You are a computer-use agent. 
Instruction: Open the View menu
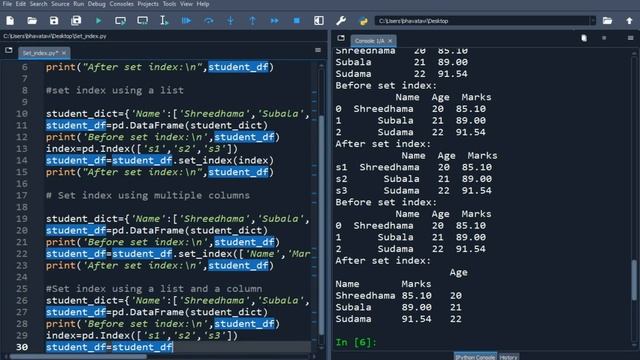(x=186, y=4)
